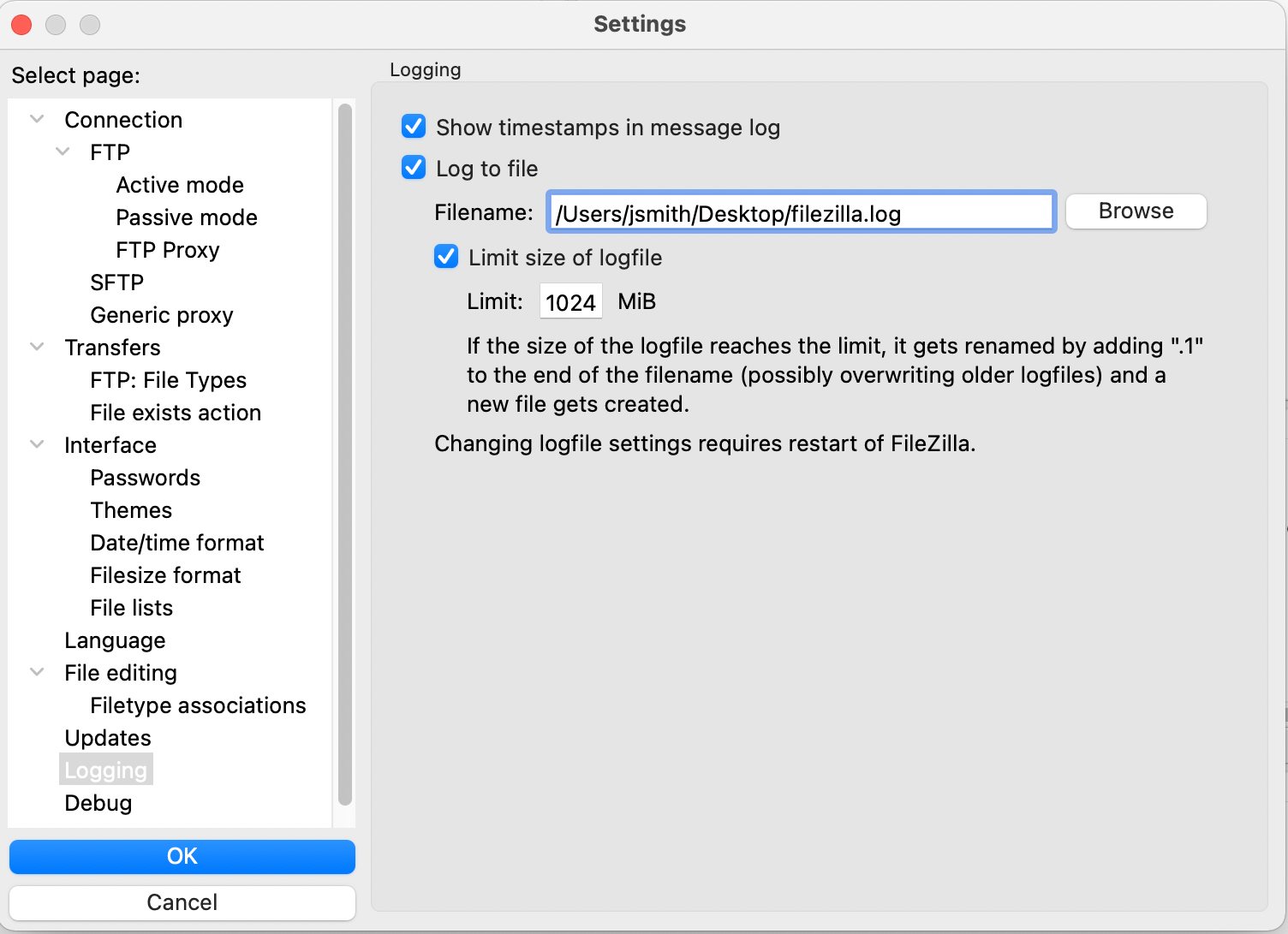The height and width of the screenshot is (934, 1288).
Task: Edit the logfile size limit value
Action: pyautogui.click(x=570, y=300)
